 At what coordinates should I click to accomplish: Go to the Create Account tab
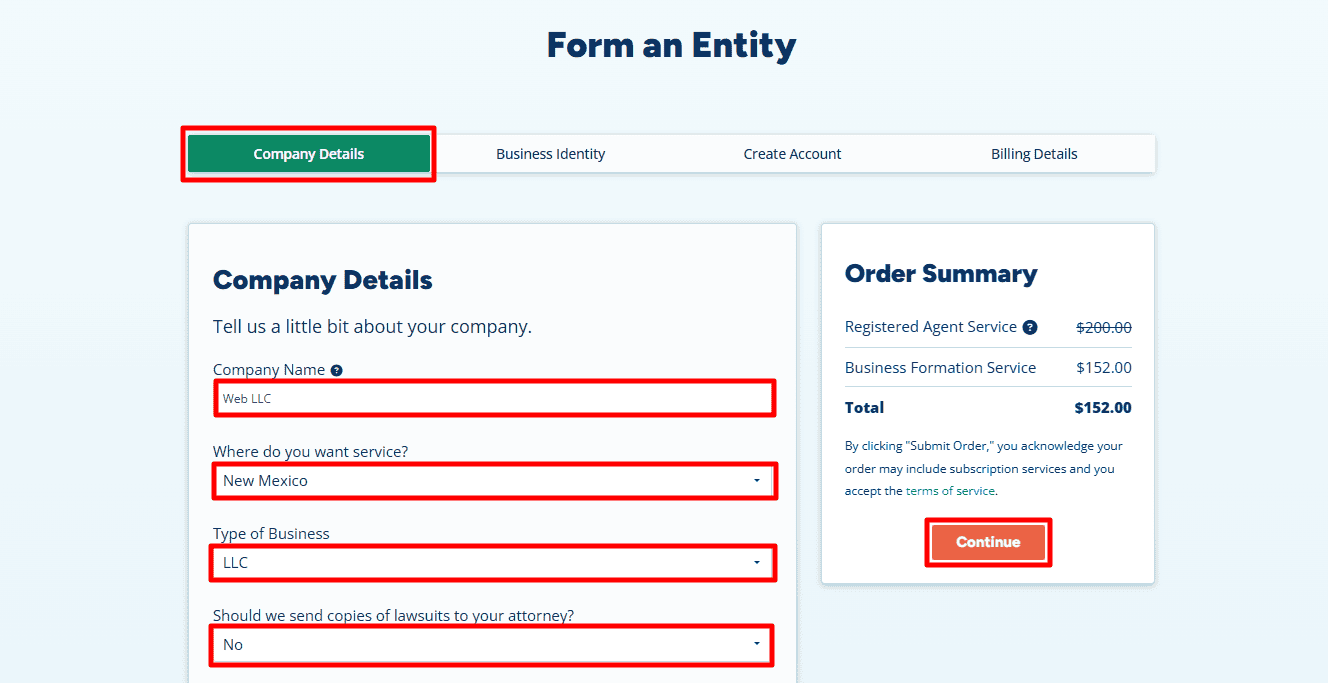coord(792,154)
